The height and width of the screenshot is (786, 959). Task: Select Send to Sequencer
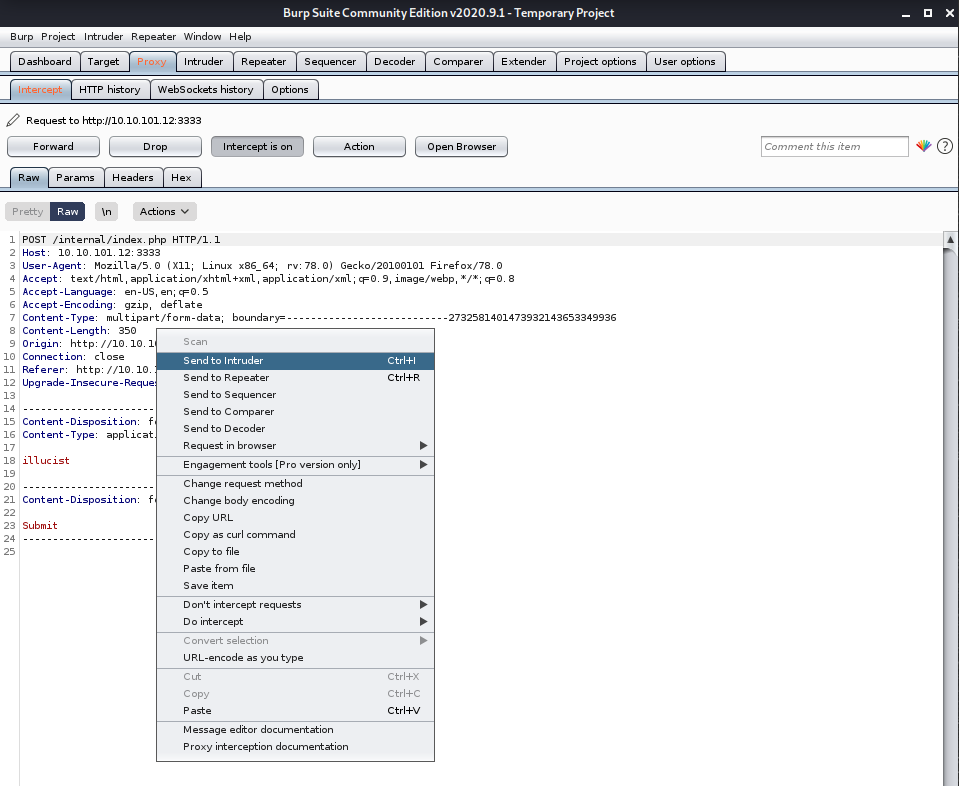click(295, 395)
